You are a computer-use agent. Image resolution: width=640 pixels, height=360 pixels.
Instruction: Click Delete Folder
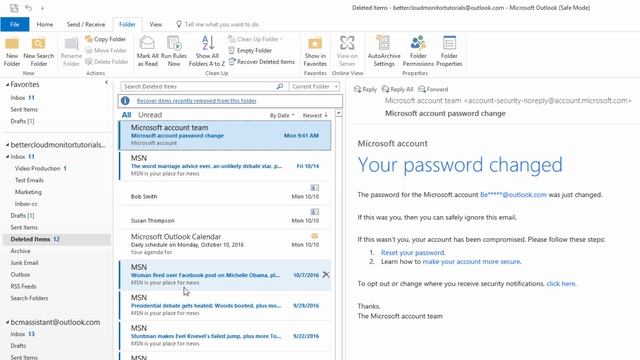pos(107,62)
